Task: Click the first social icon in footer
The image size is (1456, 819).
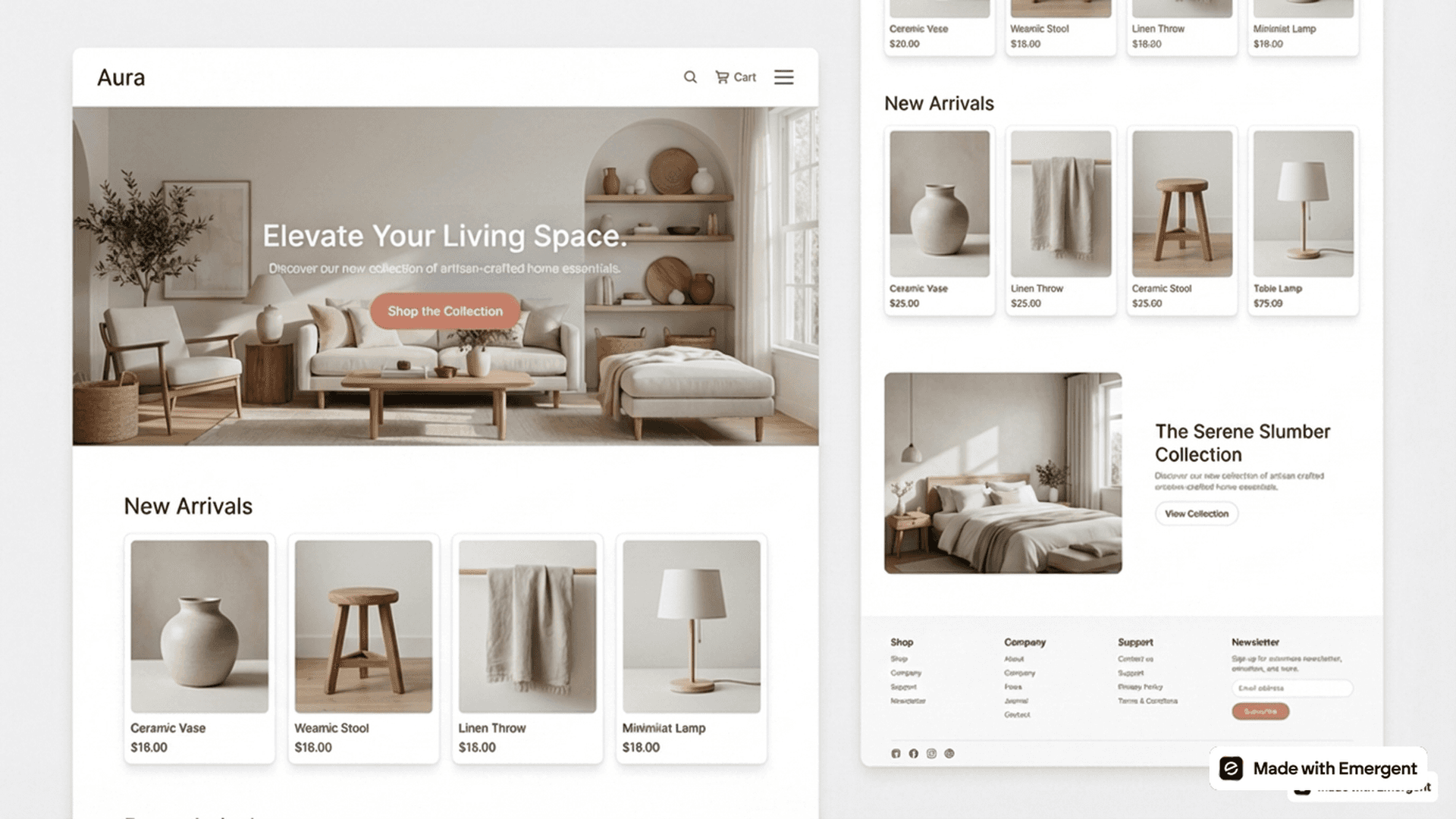Action: click(x=896, y=754)
